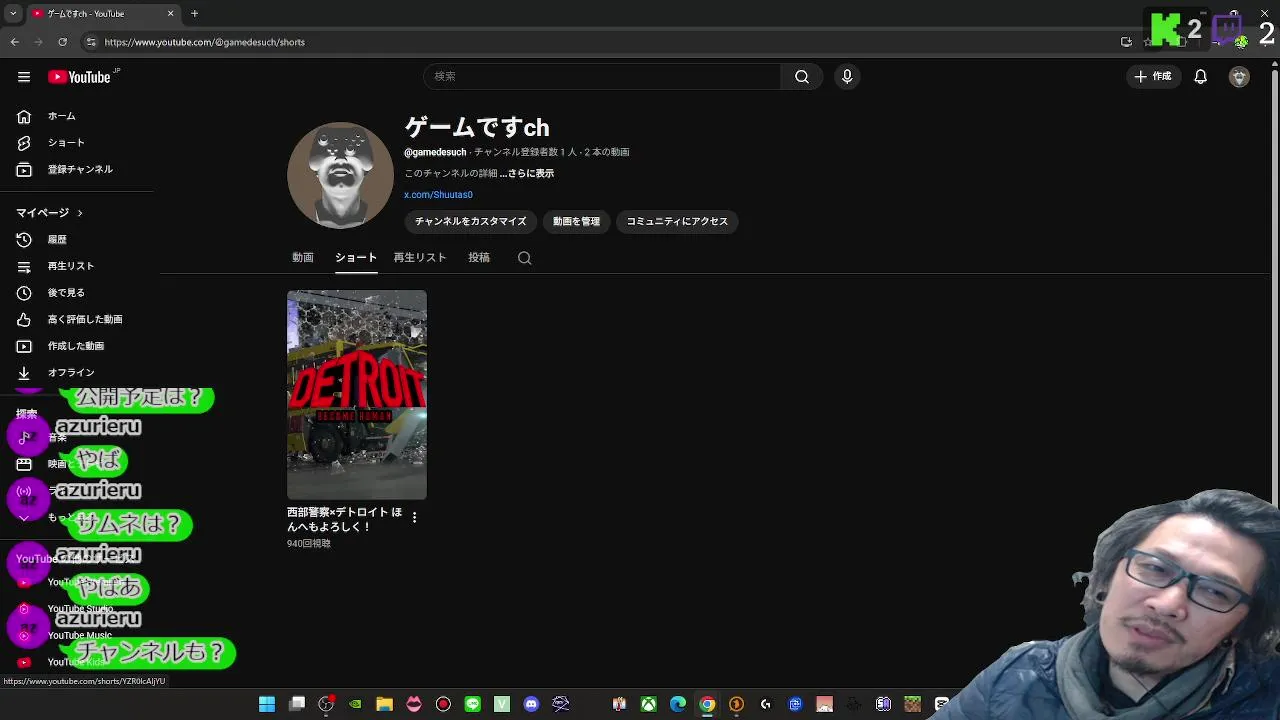Switch to the 投稿 tab

click(x=479, y=258)
